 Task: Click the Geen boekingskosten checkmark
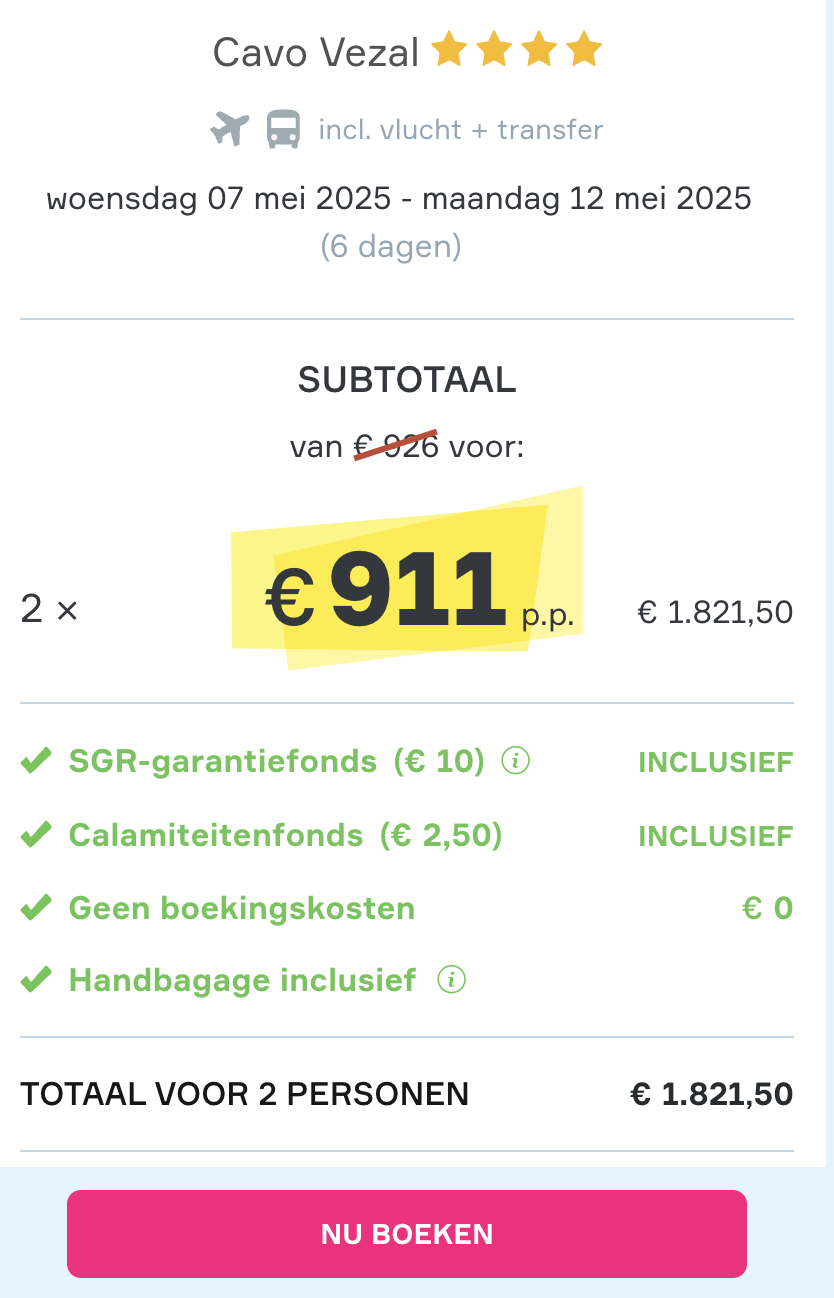pos(36,908)
